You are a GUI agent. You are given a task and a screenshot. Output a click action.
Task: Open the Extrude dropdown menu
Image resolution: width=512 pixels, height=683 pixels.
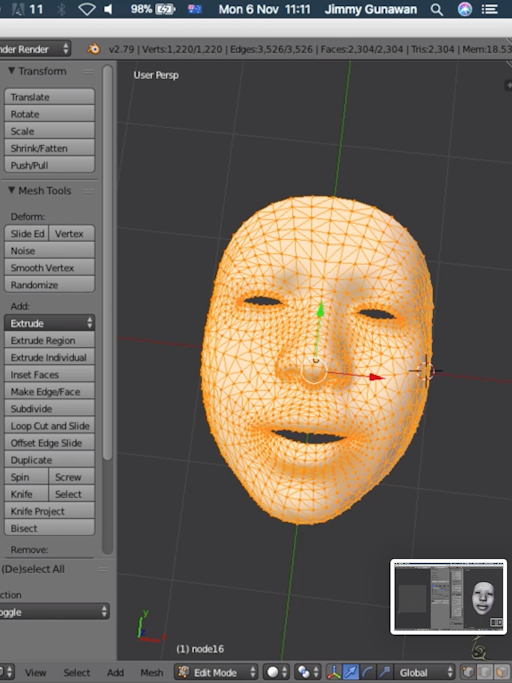coord(49,323)
